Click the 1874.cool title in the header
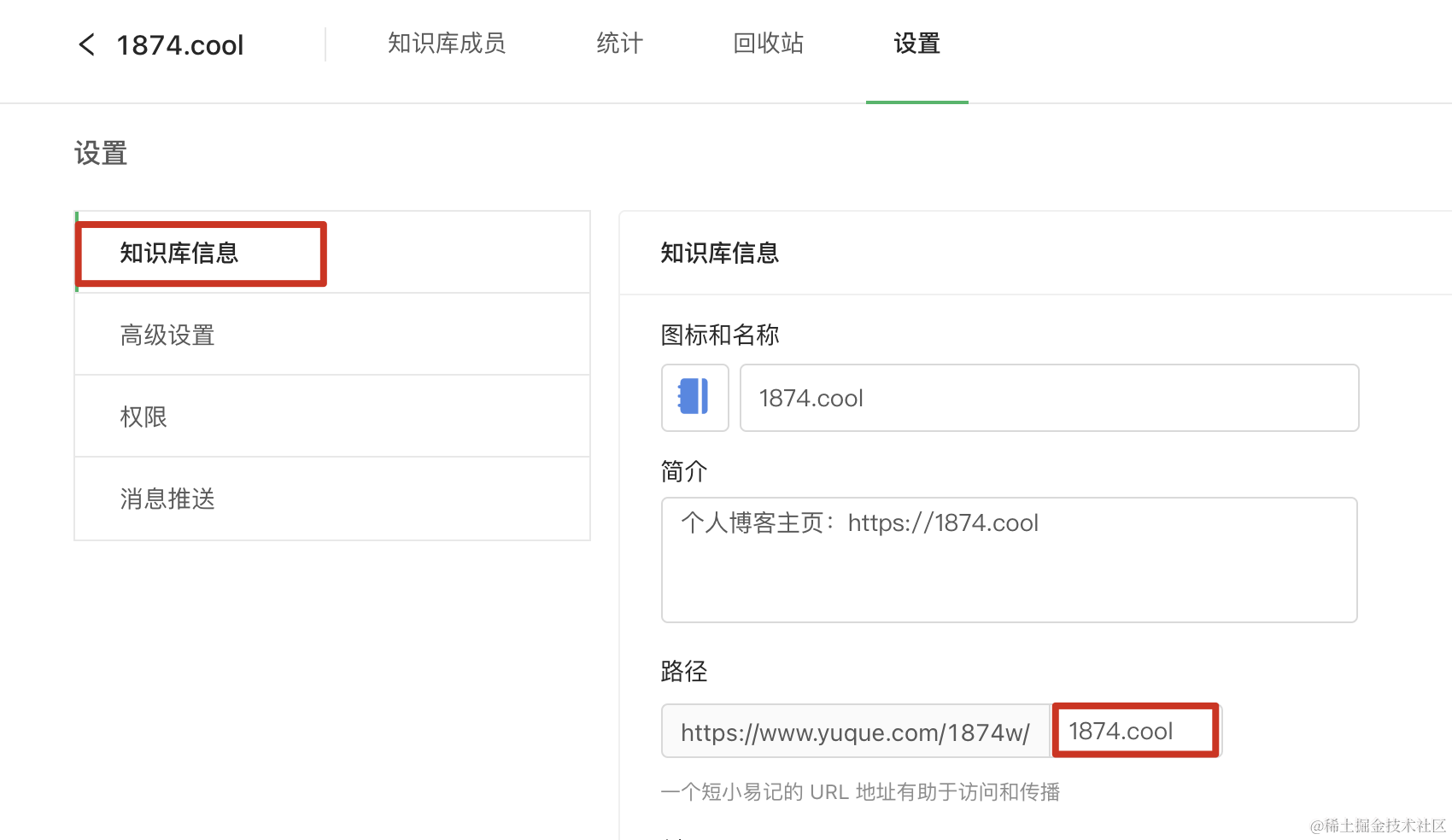The height and width of the screenshot is (840, 1452). (180, 45)
